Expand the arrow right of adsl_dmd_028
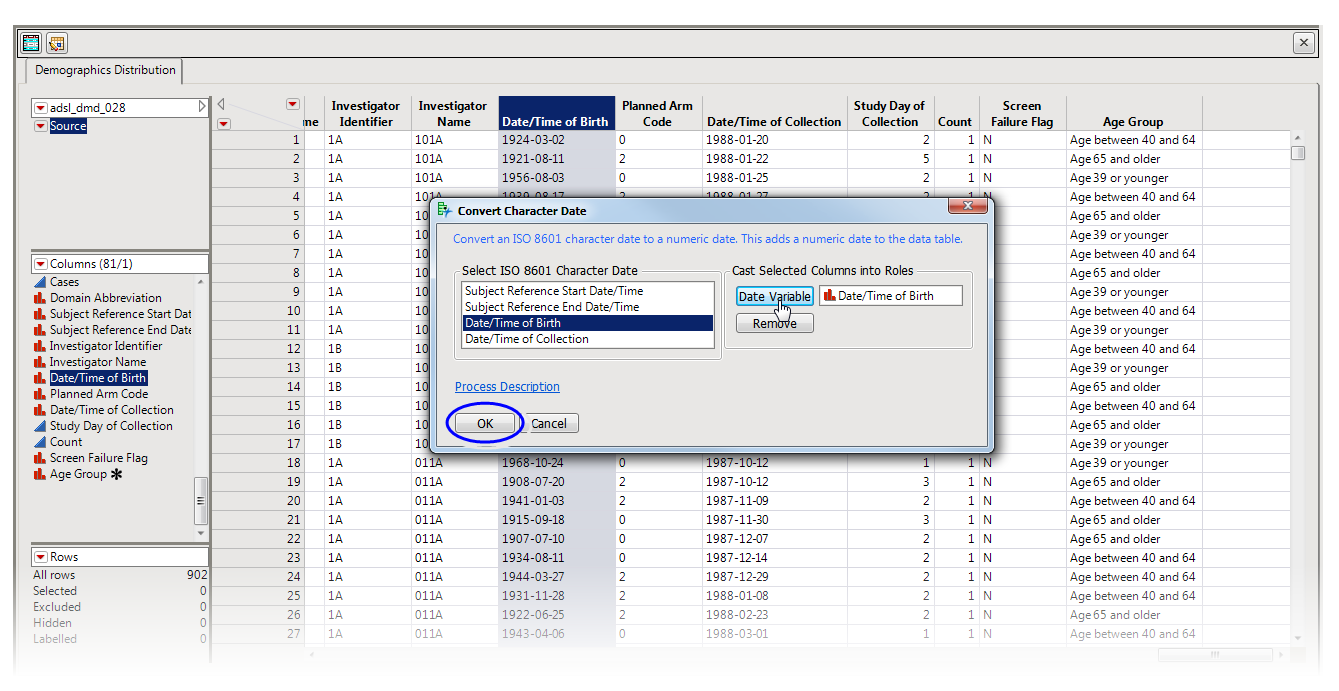 202,107
